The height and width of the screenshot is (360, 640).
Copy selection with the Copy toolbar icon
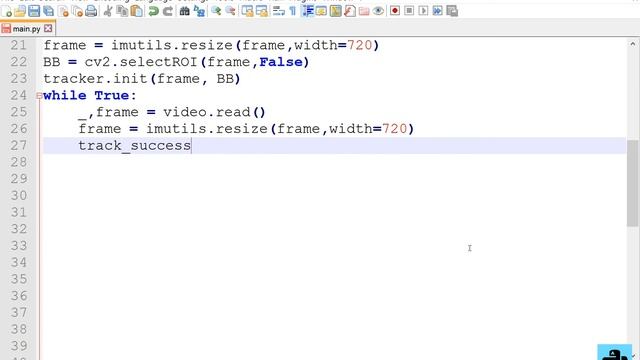pos(122,11)
